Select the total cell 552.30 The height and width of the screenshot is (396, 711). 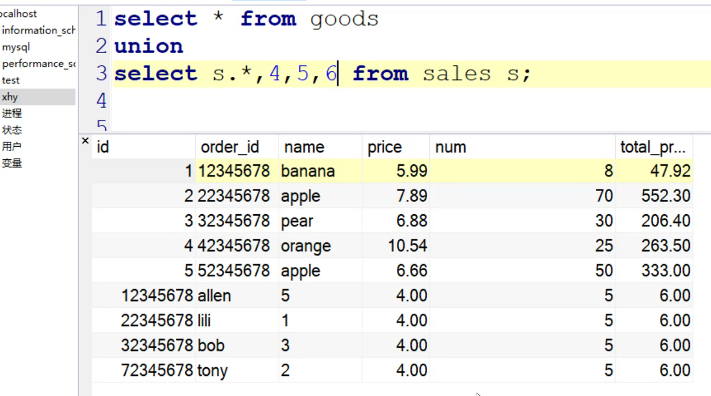click(654, 196)
